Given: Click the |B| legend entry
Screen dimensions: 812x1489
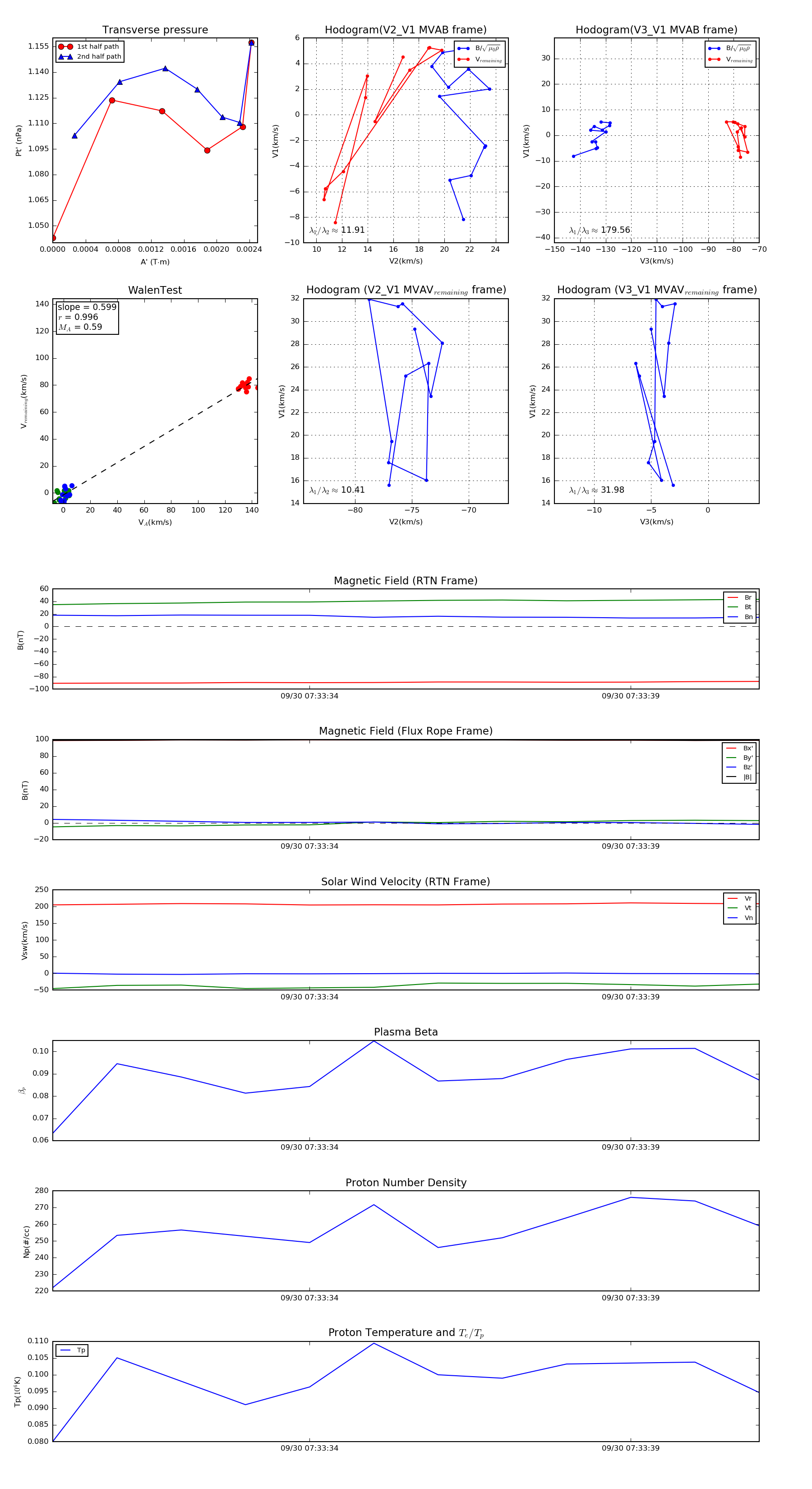Looking at the screenshot, I should click(739, 777).
